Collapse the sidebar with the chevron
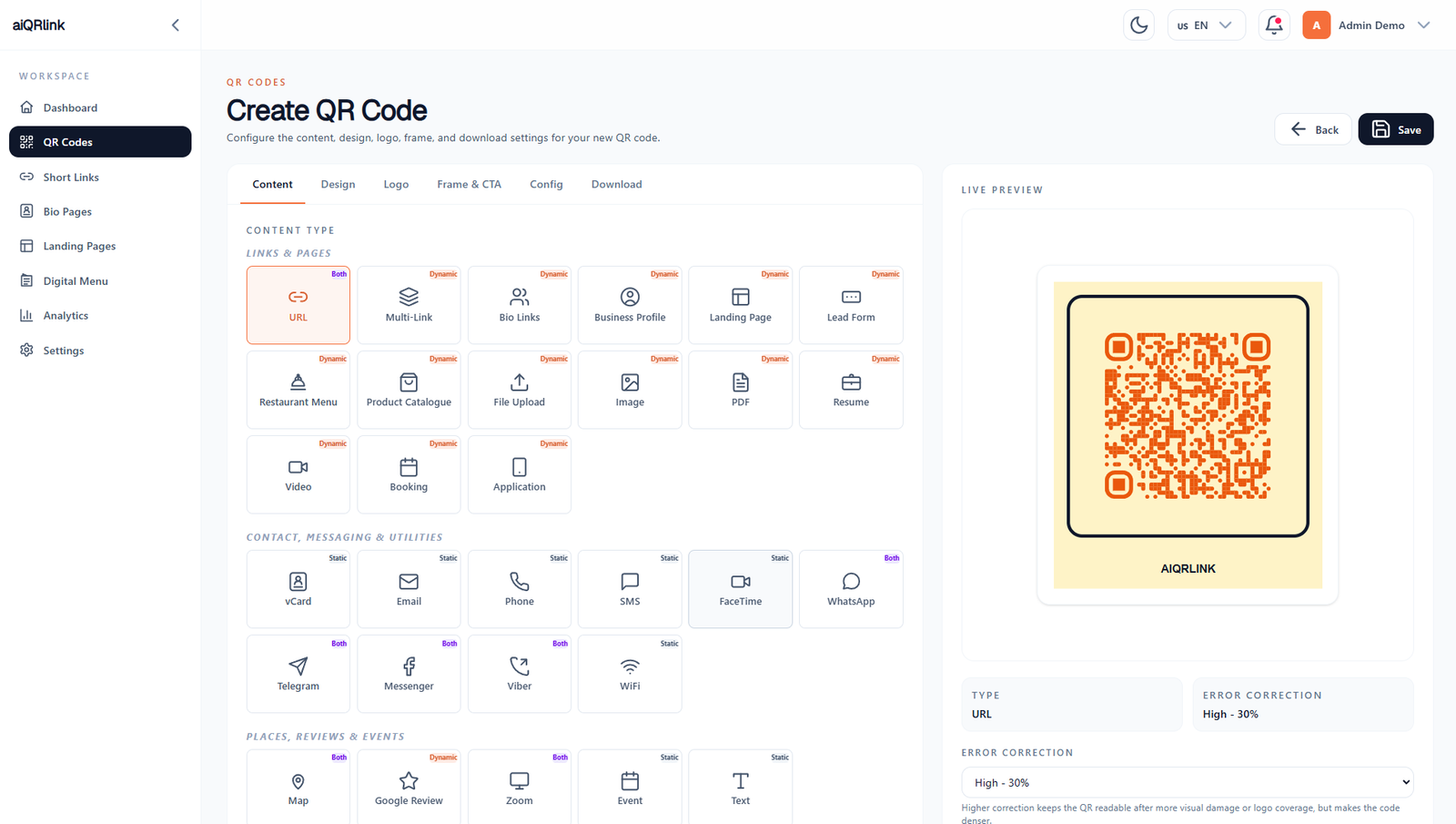1456x824 pixels. 176,25
